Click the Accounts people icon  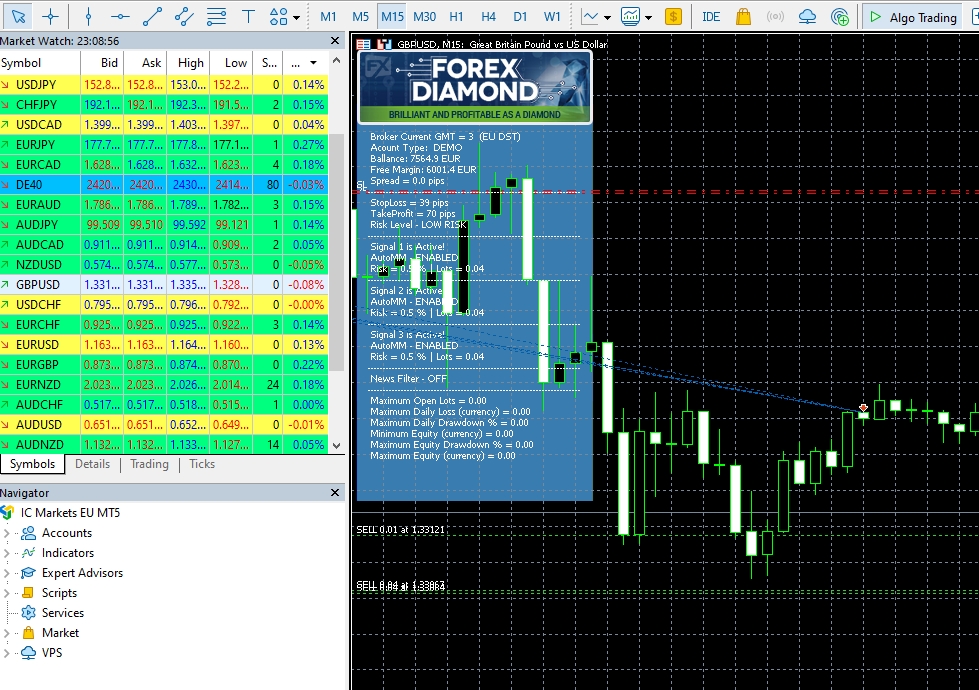pyautogui.click(x=28, y=533)
